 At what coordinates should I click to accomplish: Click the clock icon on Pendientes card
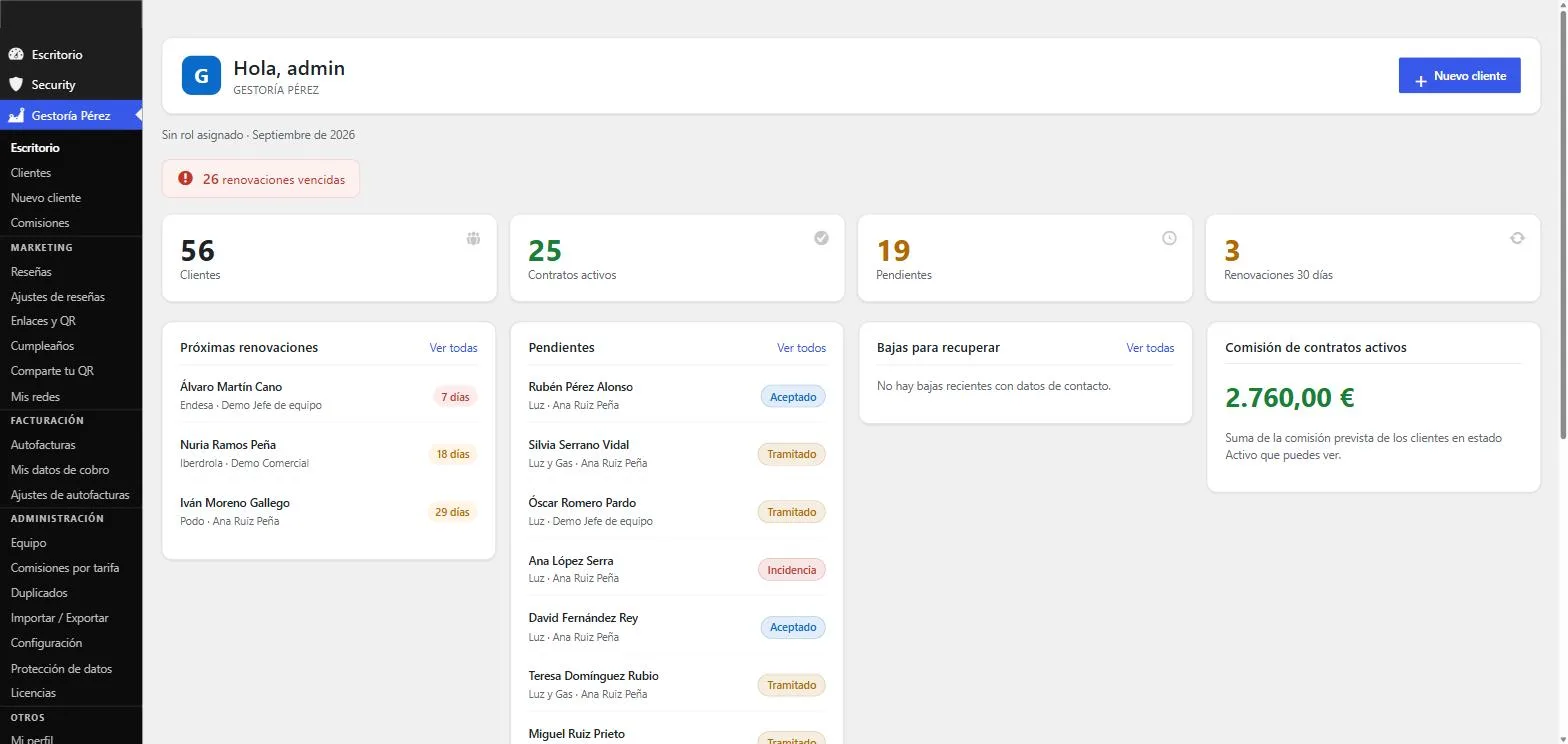coord(1169,238)
